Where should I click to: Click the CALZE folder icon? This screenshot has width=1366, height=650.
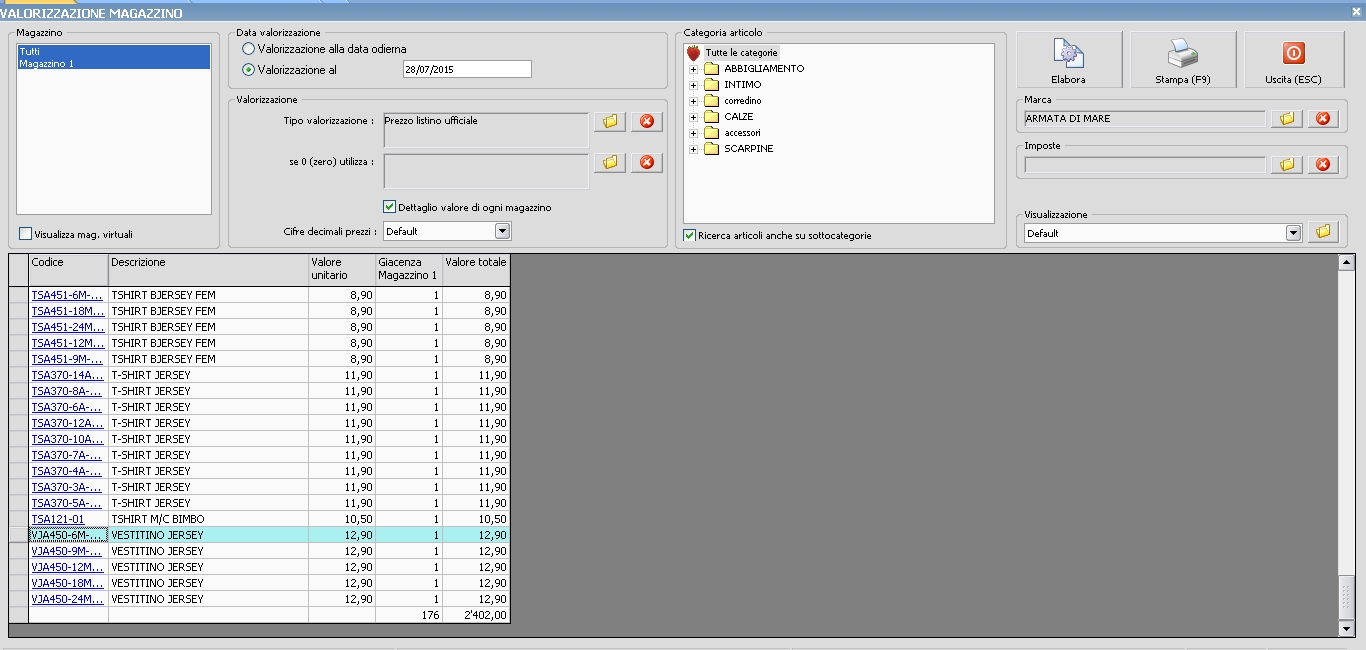click(711, 117)
